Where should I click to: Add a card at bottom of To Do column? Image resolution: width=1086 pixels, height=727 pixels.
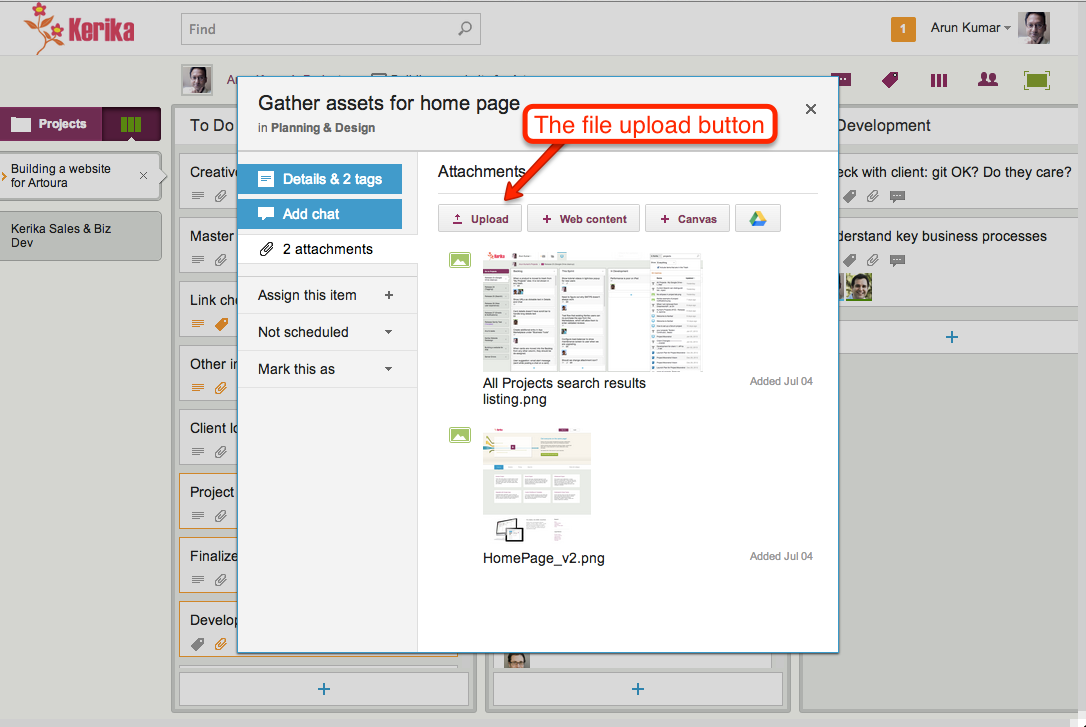[323, 689]
